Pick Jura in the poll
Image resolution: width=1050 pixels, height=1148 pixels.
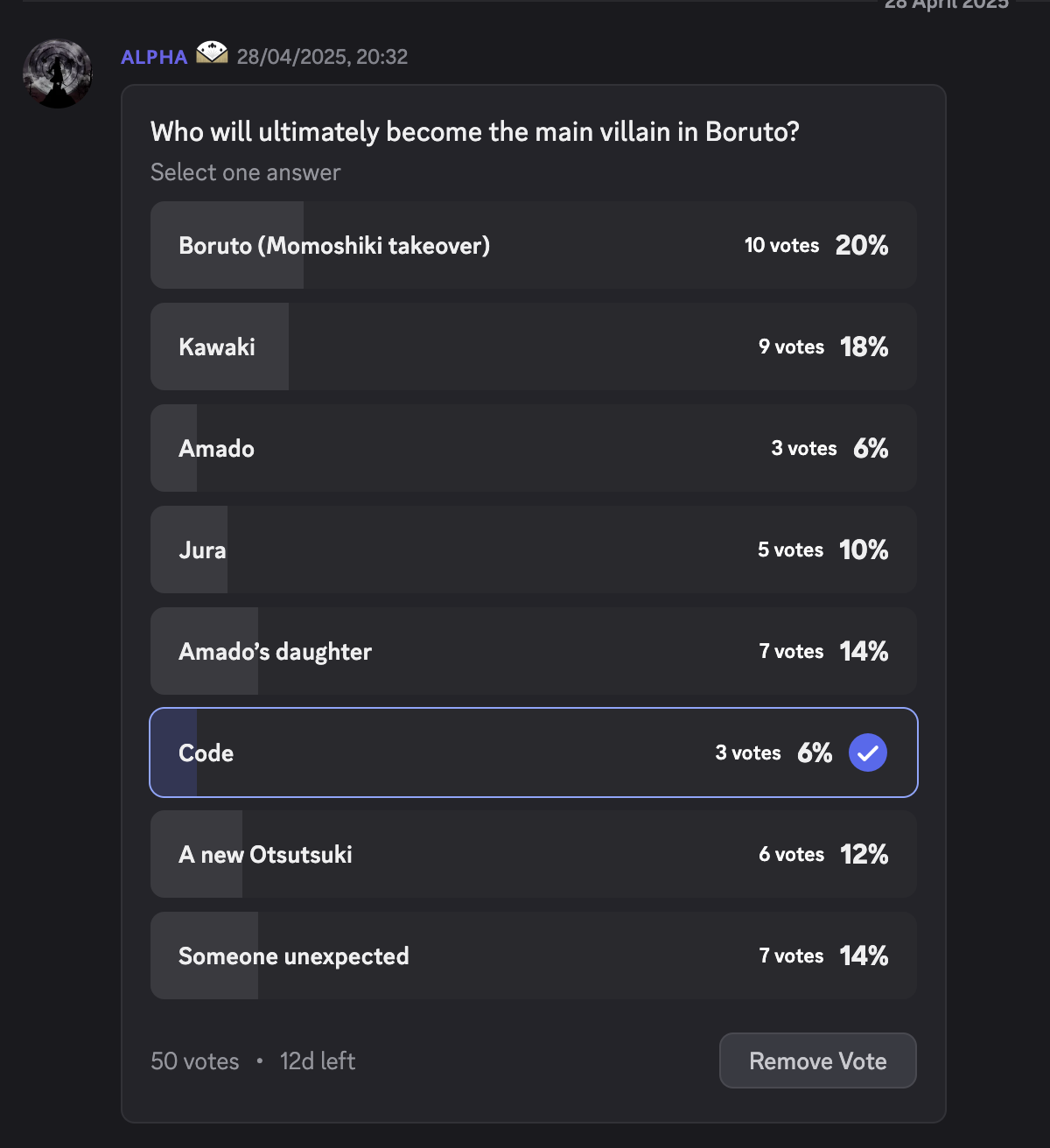534,549
